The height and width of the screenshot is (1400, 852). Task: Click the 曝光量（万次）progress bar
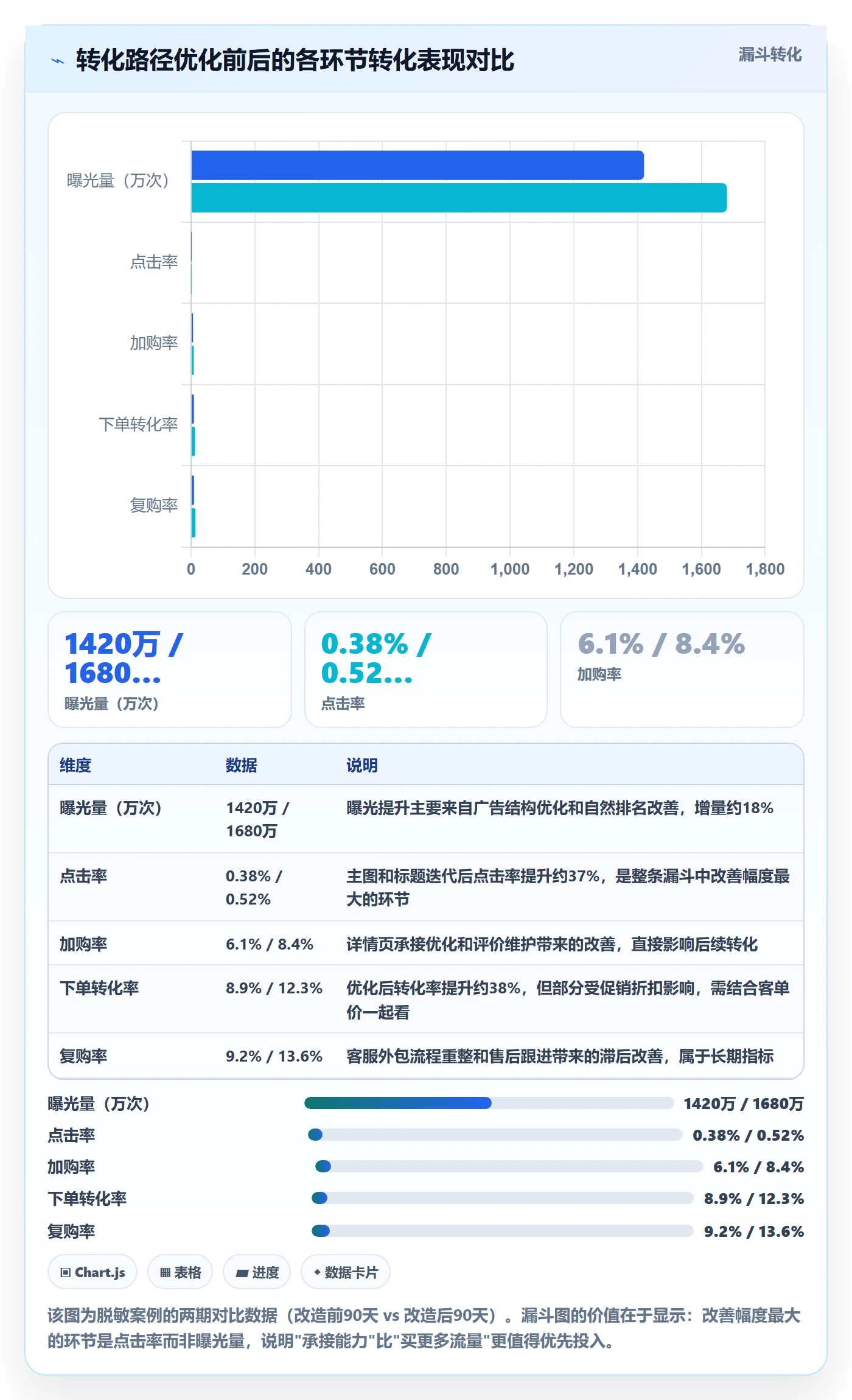(x=489, y=1103)
